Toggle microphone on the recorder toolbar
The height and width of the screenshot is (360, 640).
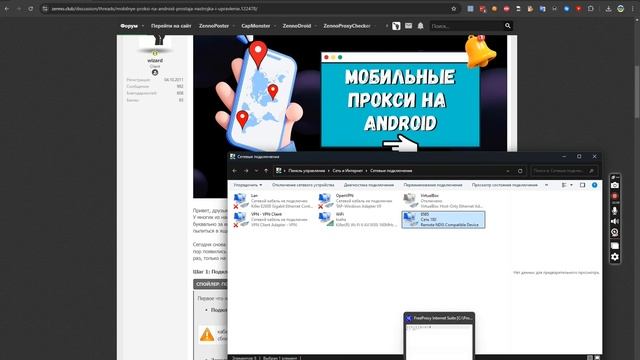pos(615,211)
